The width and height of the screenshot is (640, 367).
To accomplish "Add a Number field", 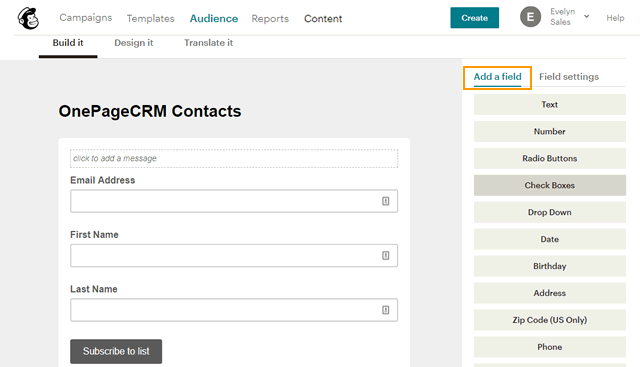I will click(550, 131).
